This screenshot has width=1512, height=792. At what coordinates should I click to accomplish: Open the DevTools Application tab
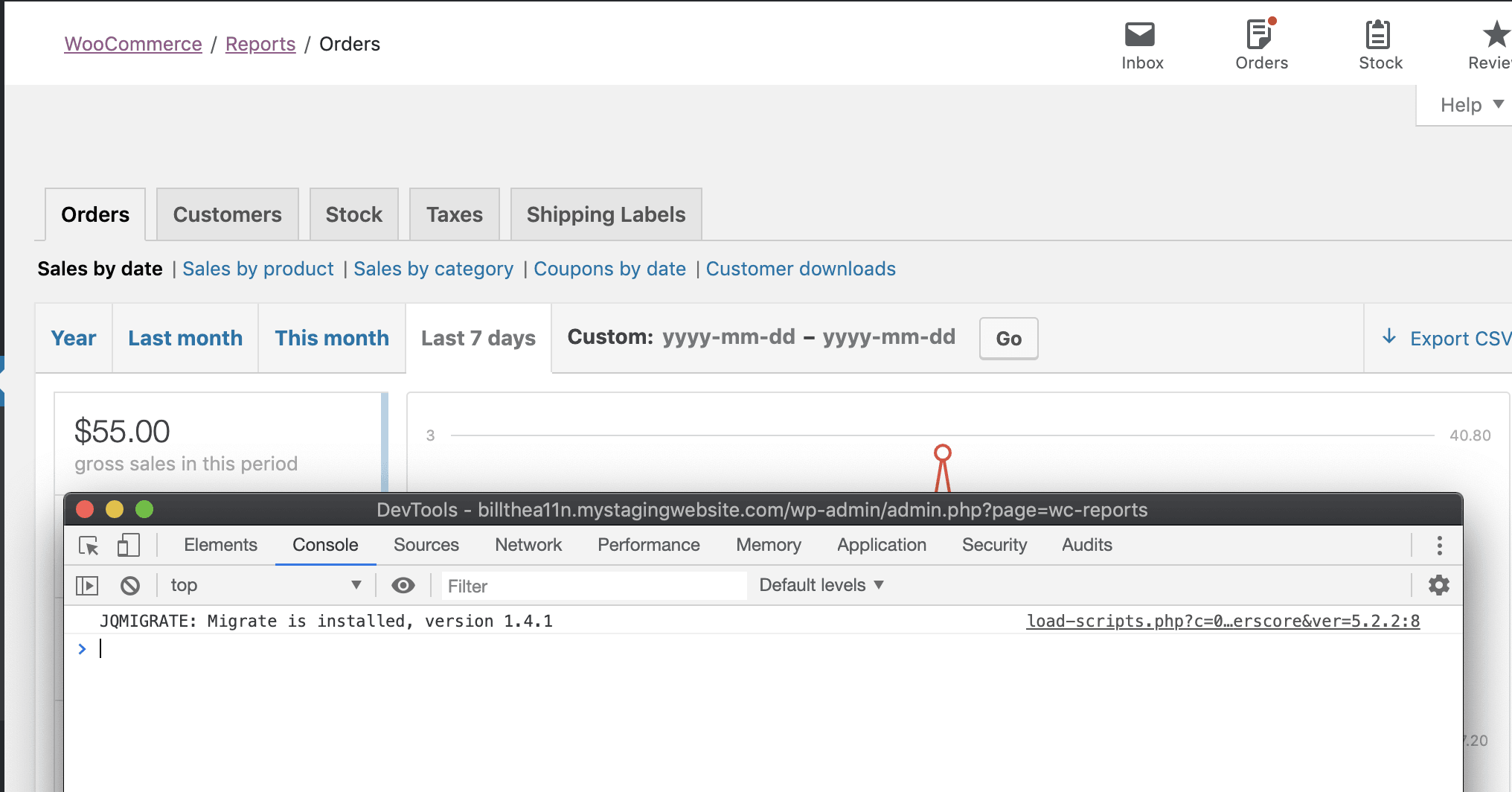[882, 545]
